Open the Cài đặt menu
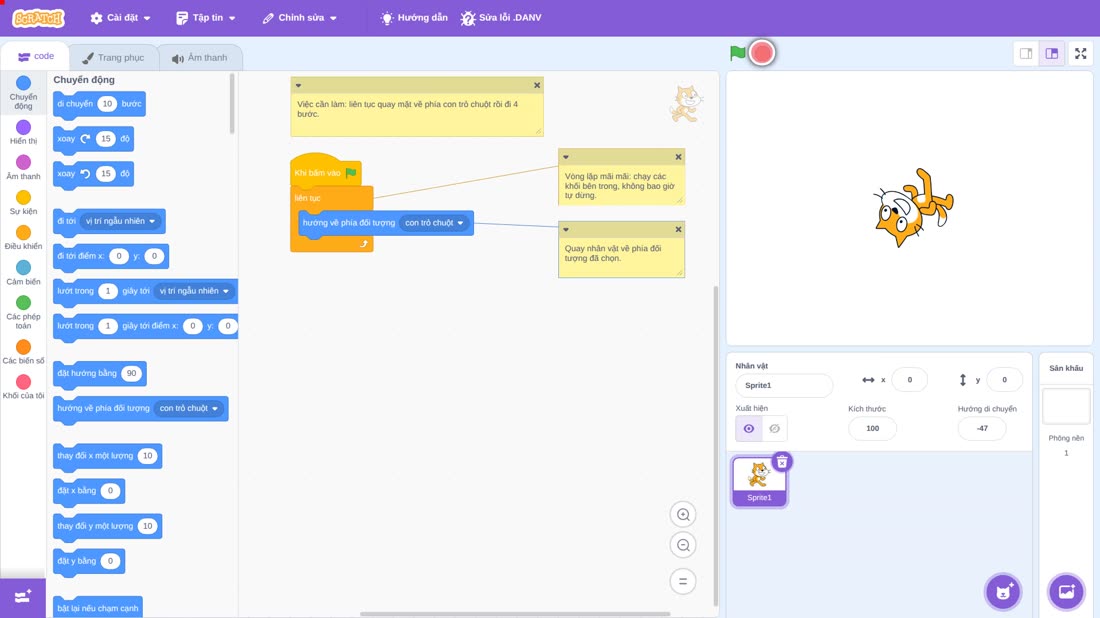The width and height of the screenshot is (1100, 618). [121, 18]
